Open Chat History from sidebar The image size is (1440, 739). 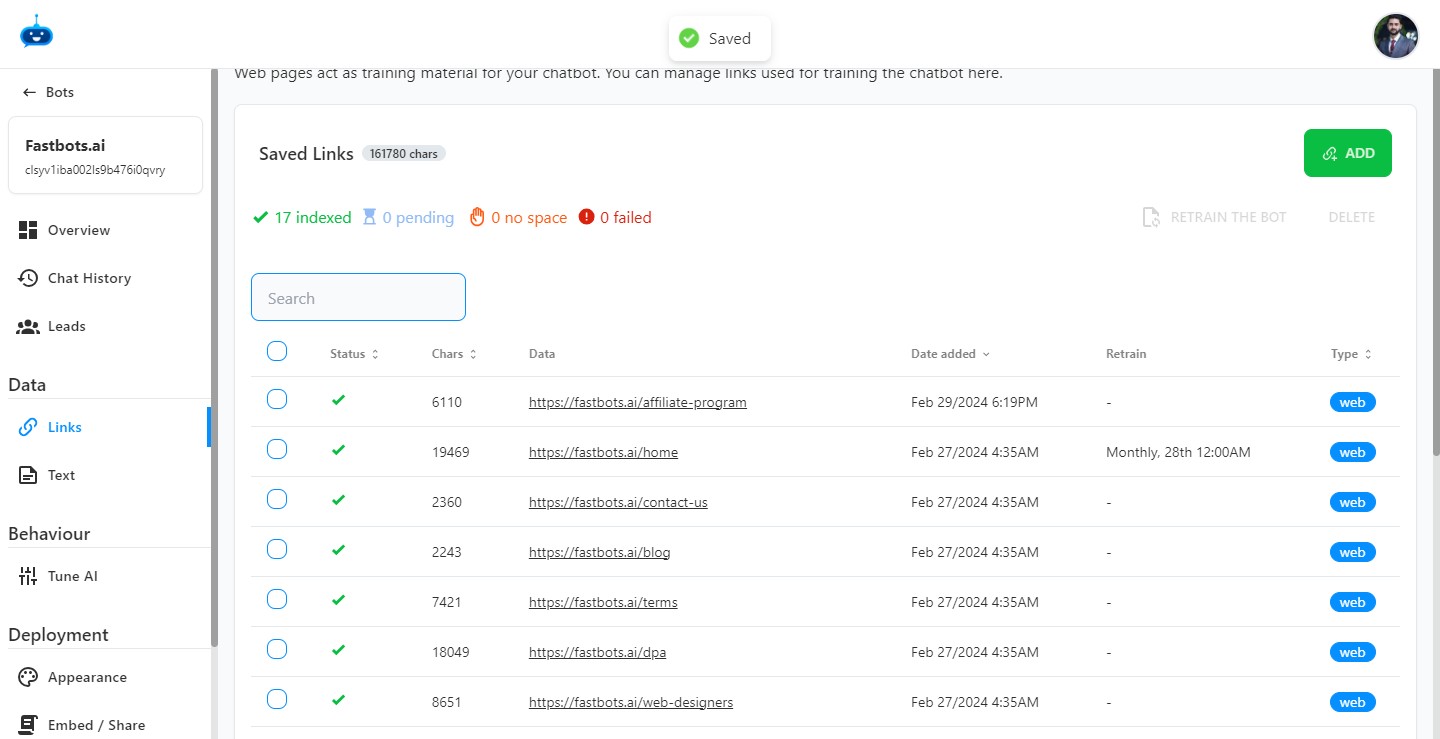tap(88, 278)
